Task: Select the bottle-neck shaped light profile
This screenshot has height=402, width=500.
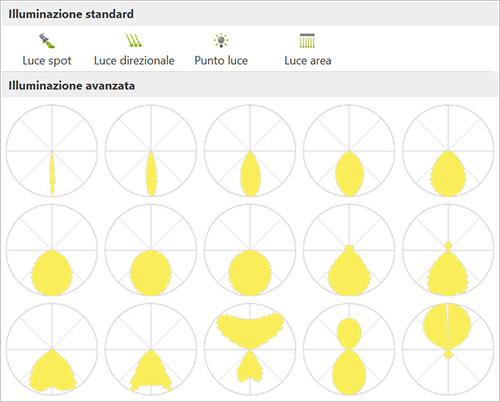Action: point(349,250)
